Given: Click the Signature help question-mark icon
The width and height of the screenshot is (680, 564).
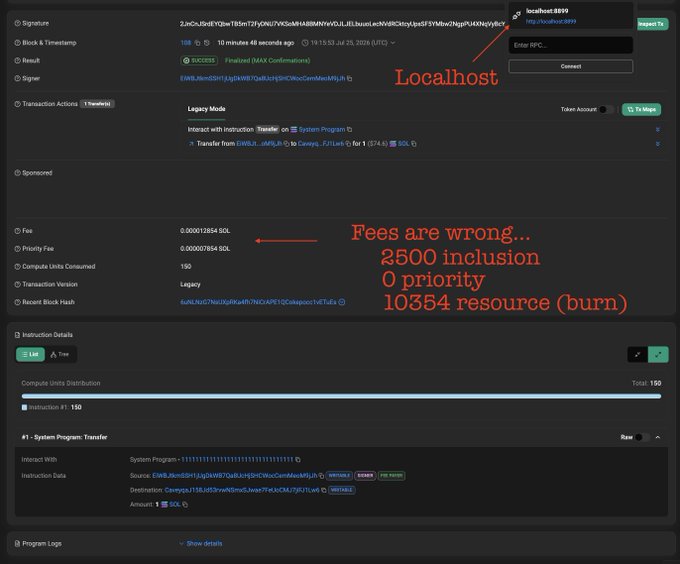Looking at the screenshot, I should click(x=17, y=23).
